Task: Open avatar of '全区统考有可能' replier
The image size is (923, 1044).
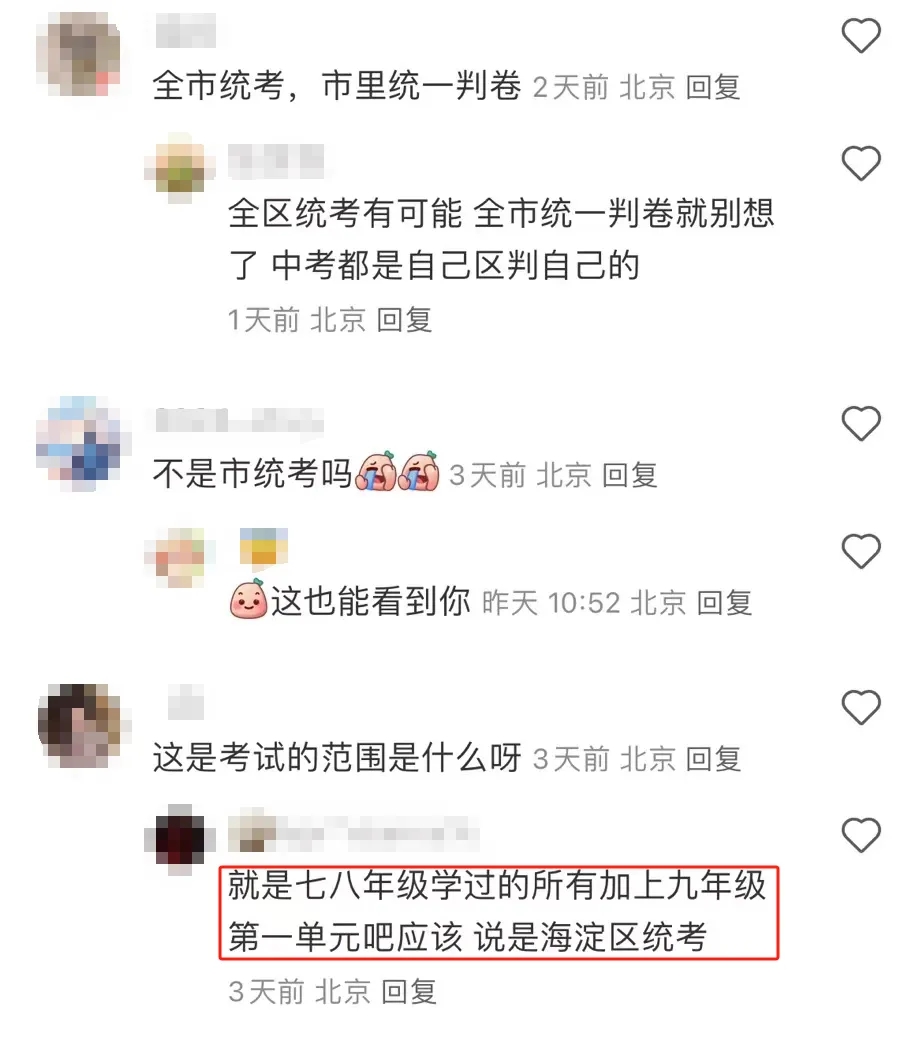Action: click(x=180, y=168)
